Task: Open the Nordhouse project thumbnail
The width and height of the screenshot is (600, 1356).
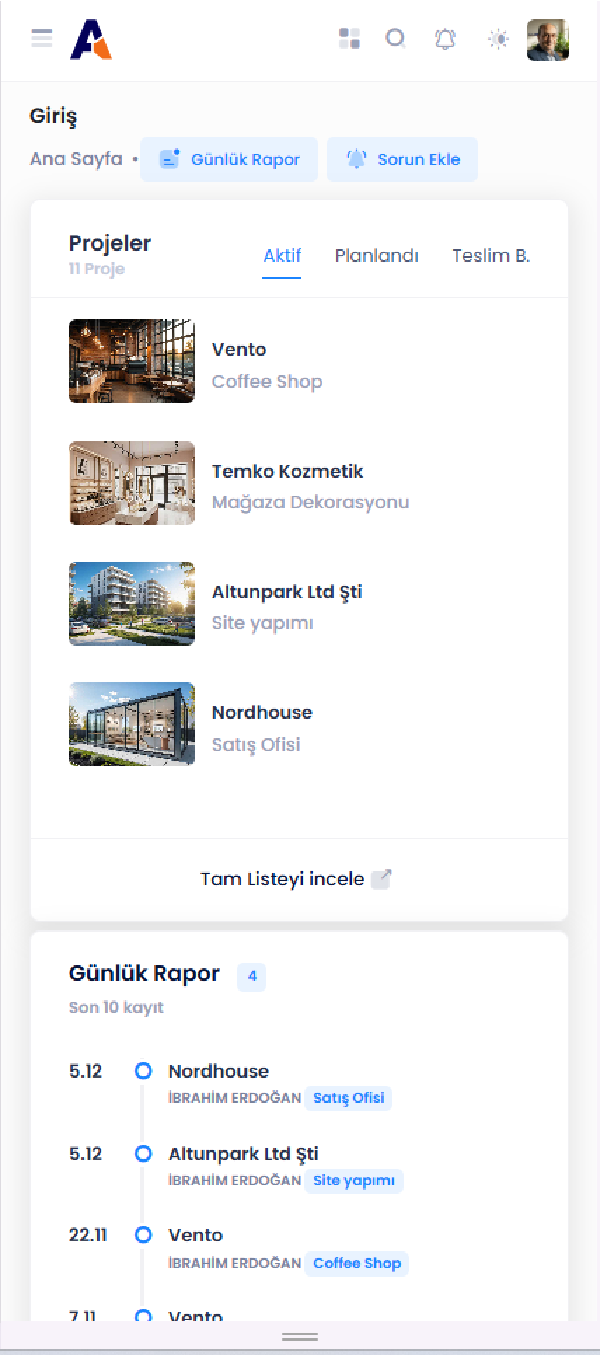Action: 132,724
